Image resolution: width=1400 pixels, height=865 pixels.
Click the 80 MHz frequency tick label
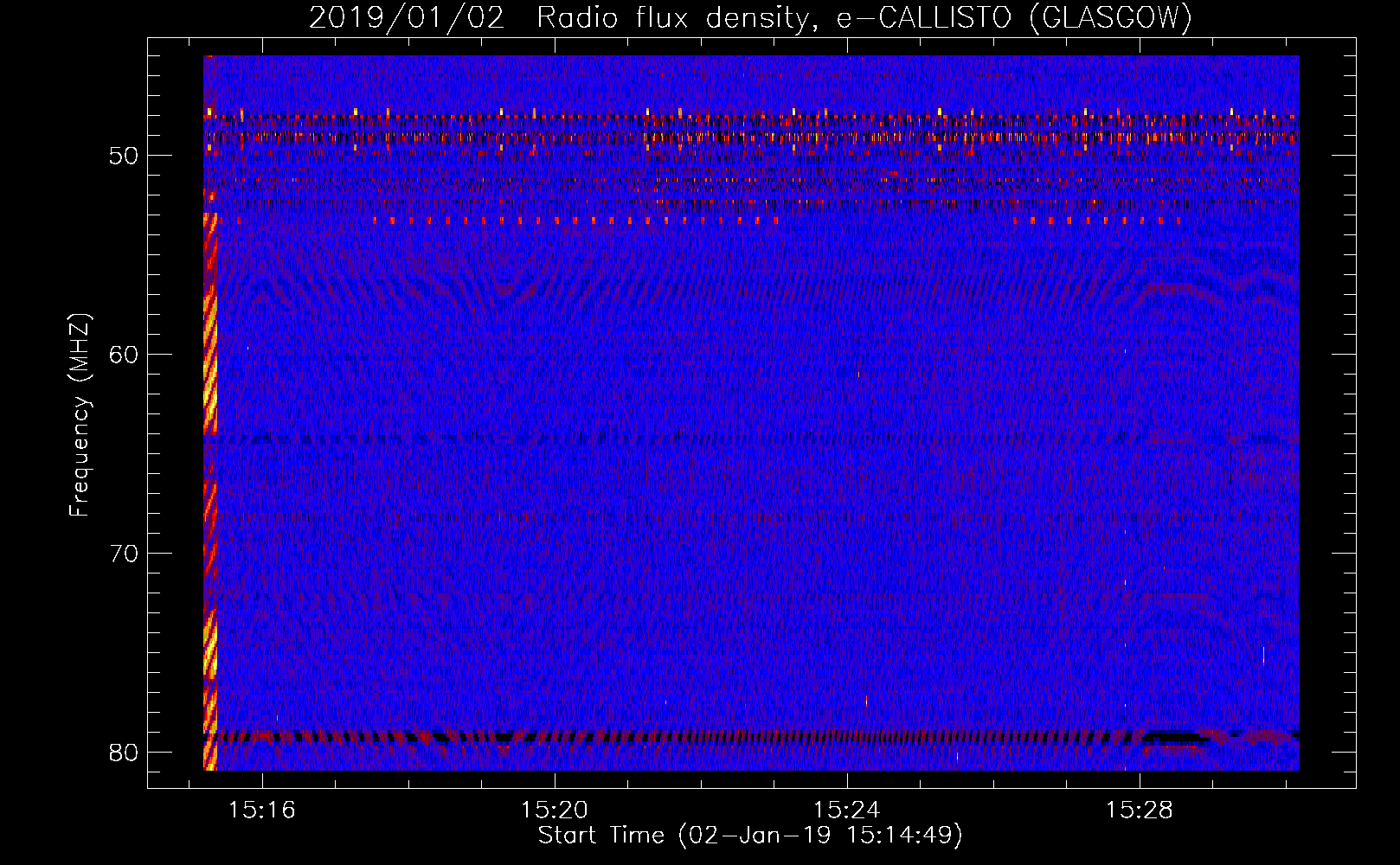(124, 753)
